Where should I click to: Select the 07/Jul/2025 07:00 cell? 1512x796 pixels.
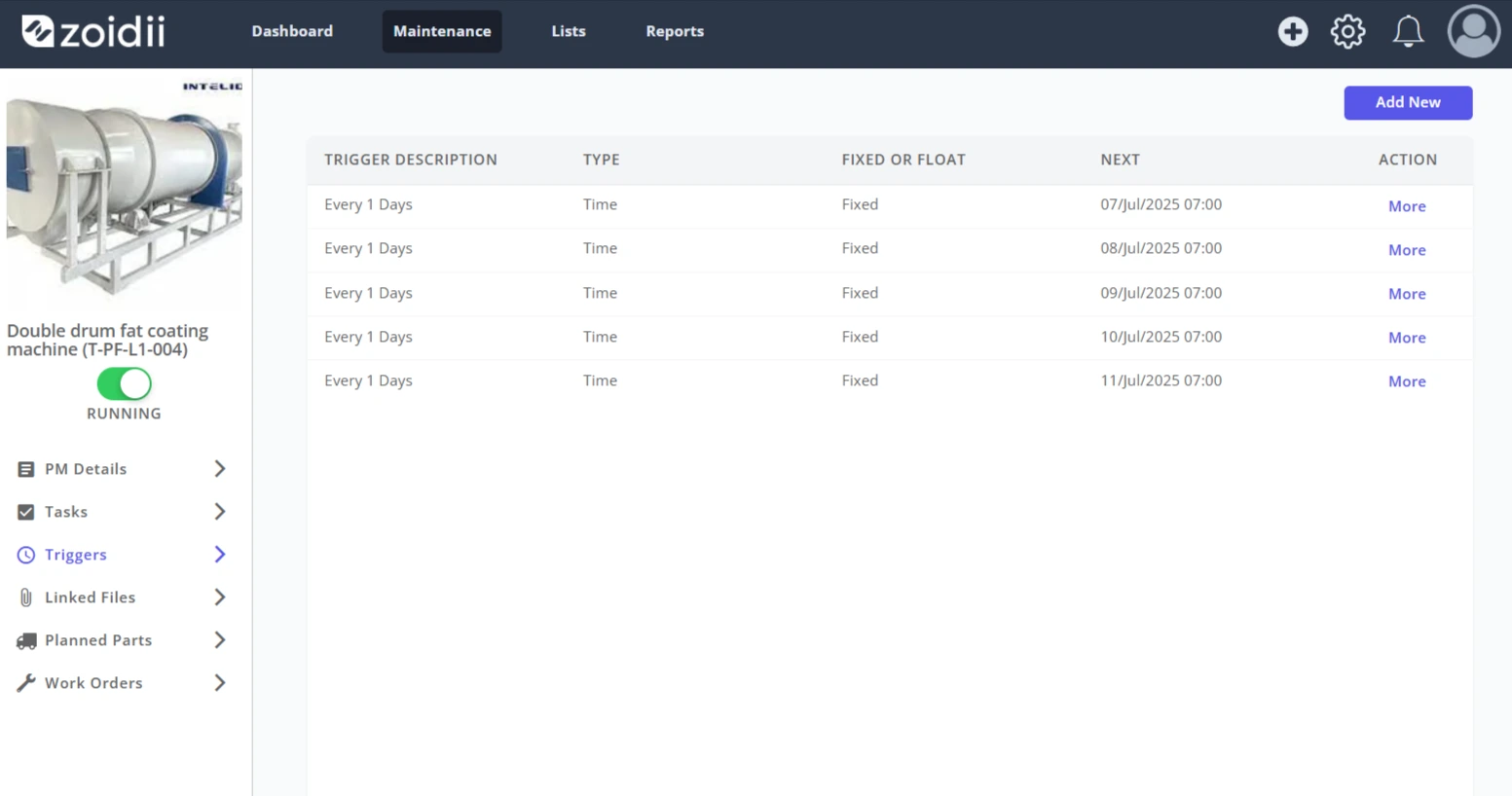(x=1161, y=204)
